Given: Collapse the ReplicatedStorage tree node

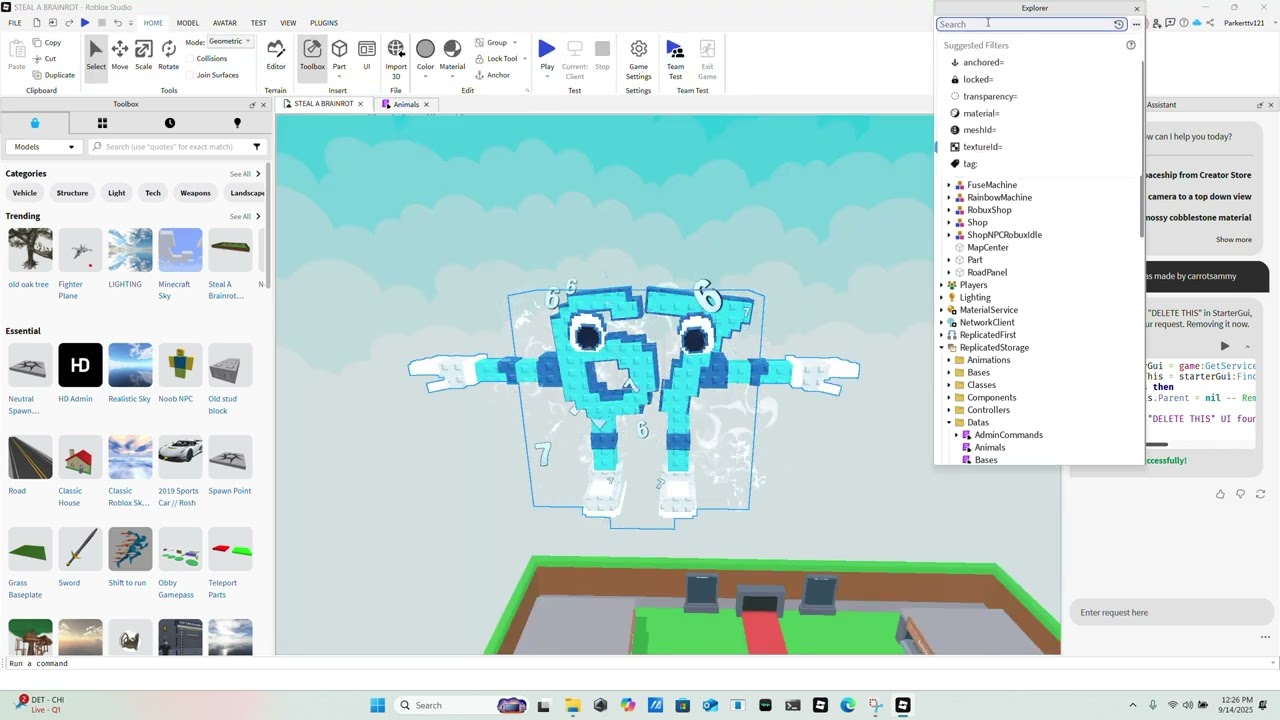Looking at the screenshot, I should [941, 348].
